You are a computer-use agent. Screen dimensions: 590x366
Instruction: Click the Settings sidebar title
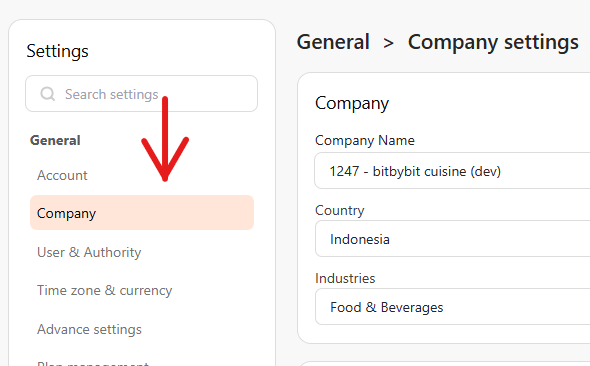[x=58, y=51]
